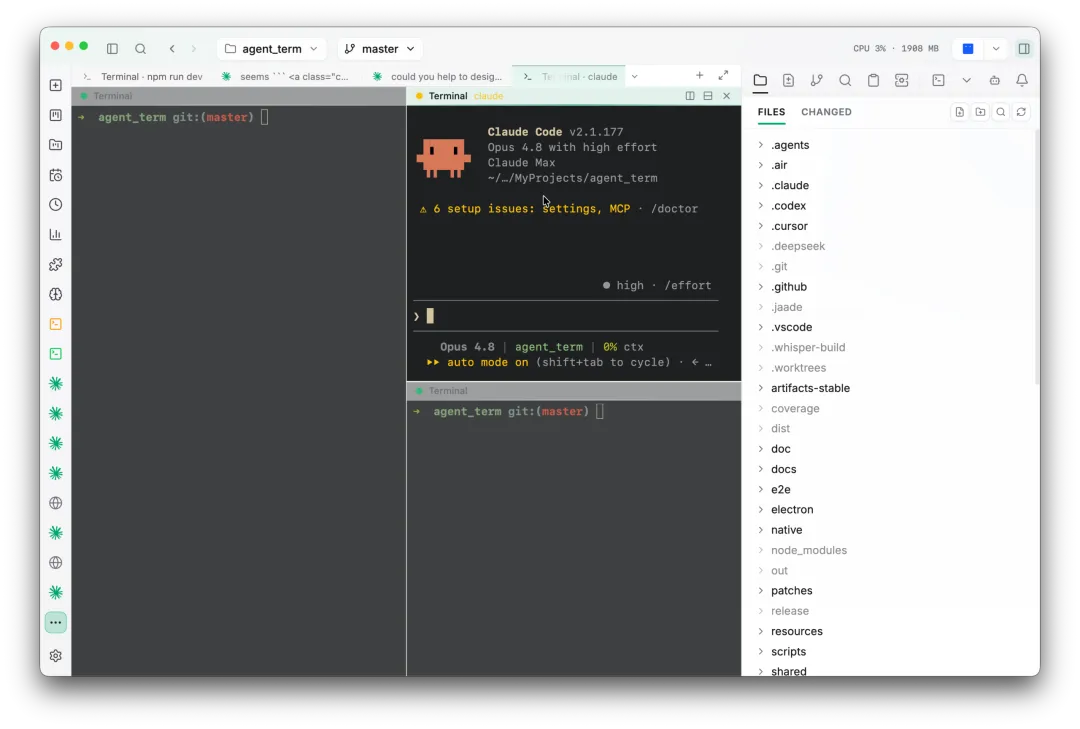This screenshot has width=1080, height=729.
Task: Open more sessions ellipsis button
Action: click(x=56, y=622)
